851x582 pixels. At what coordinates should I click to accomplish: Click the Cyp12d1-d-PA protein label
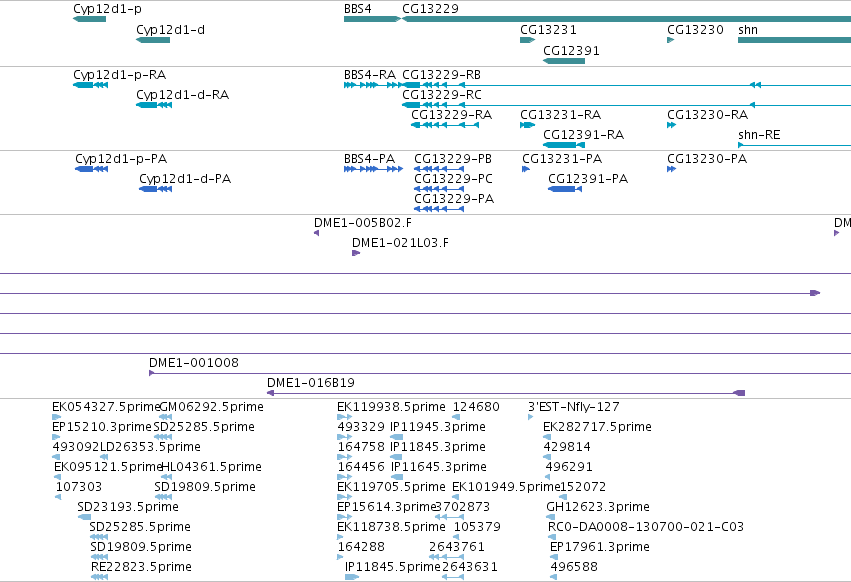pyautogui.click(x=185, y=179)
